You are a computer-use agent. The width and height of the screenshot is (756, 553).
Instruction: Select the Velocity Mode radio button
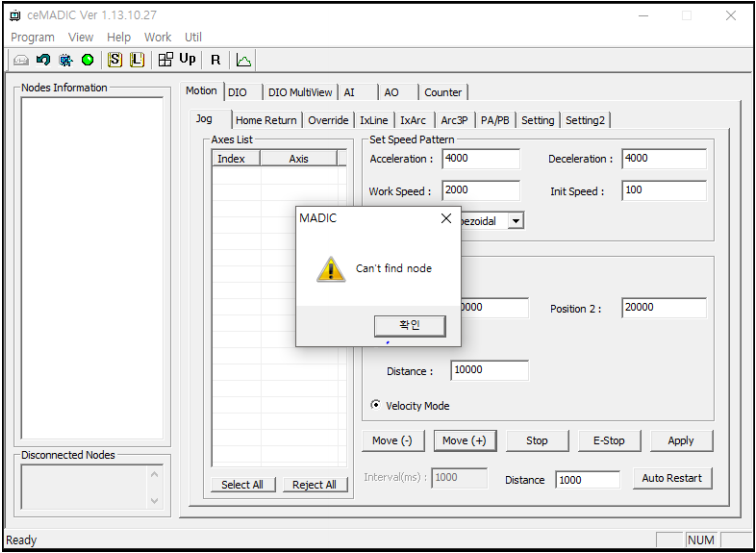[376, 405]
